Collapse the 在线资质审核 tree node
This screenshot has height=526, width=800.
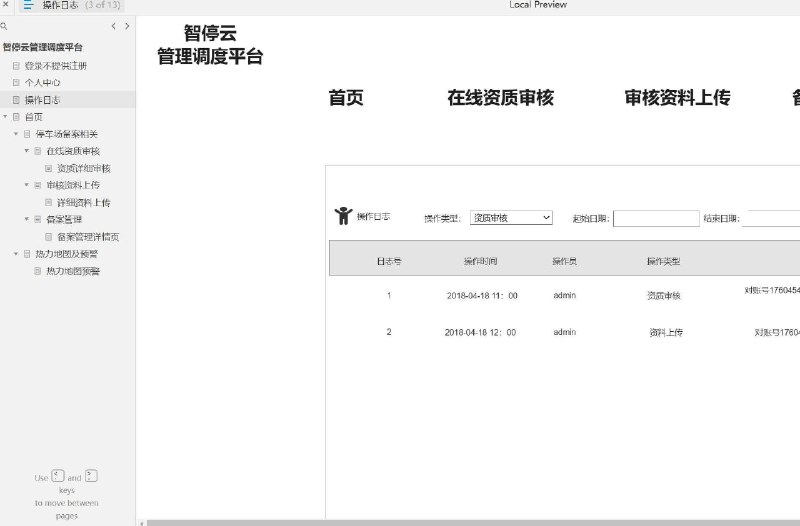[x=27, y=151]
